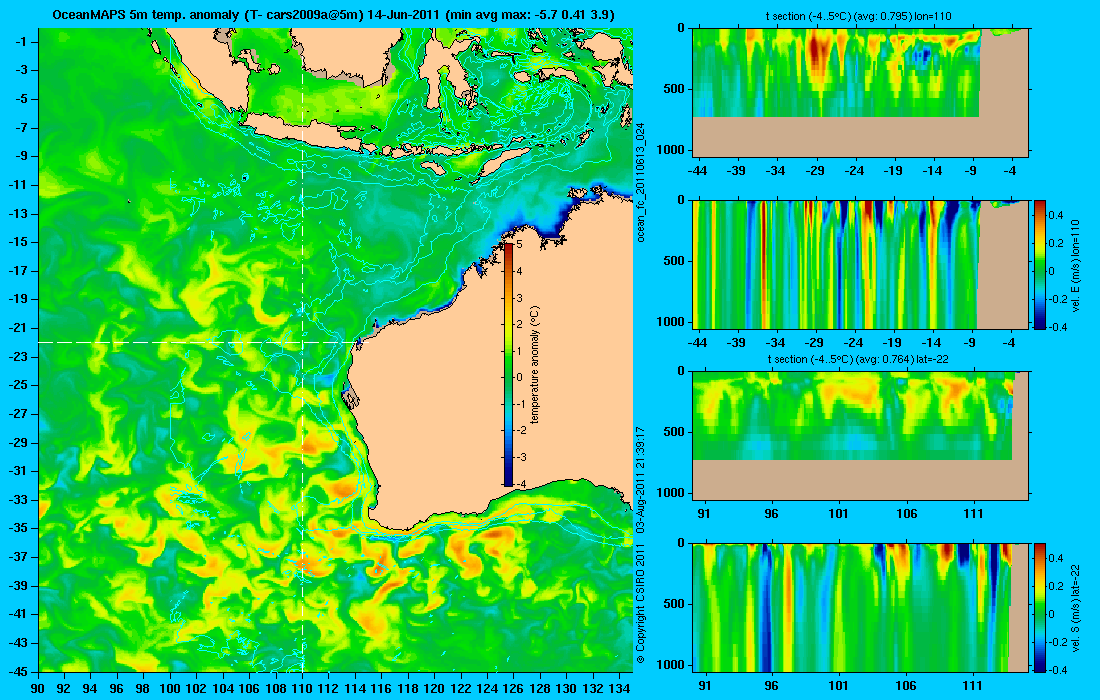Click the vel. E color bar scale
Screen dimensions: 1100x700
click(1040, 264)
